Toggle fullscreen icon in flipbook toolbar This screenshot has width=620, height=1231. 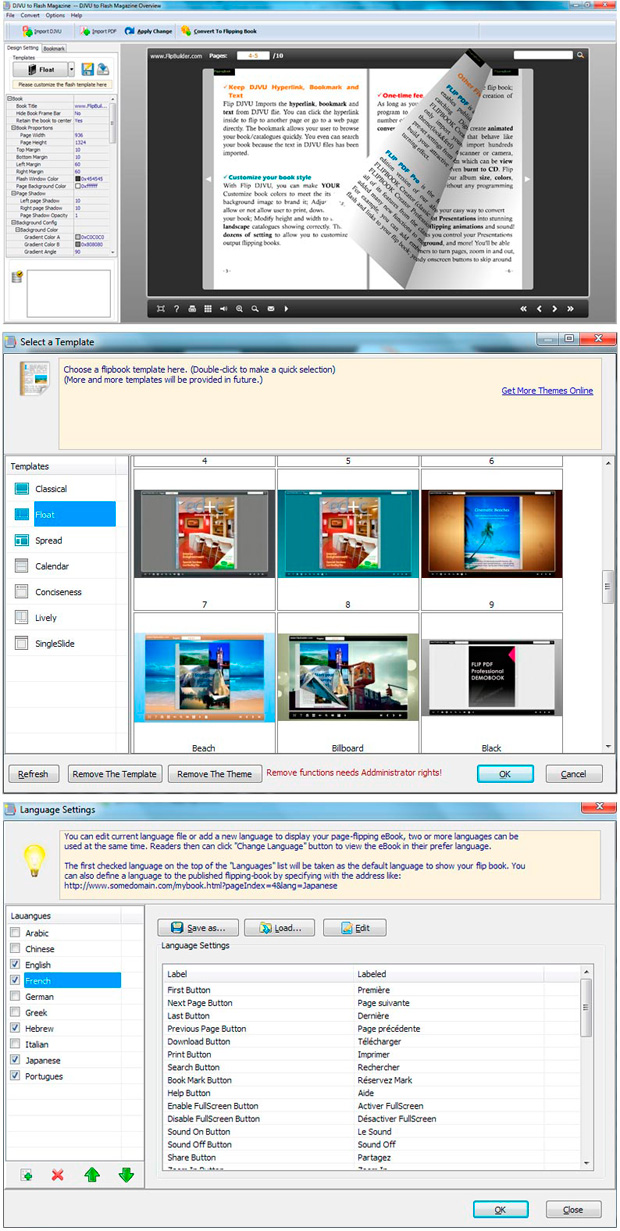tap(161, 309)
